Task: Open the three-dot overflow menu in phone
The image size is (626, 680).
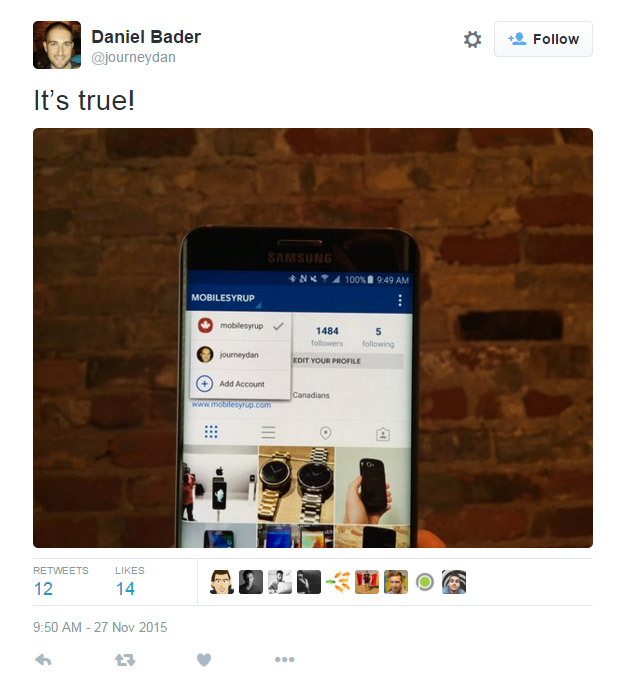Action: [x=400, y=300]
